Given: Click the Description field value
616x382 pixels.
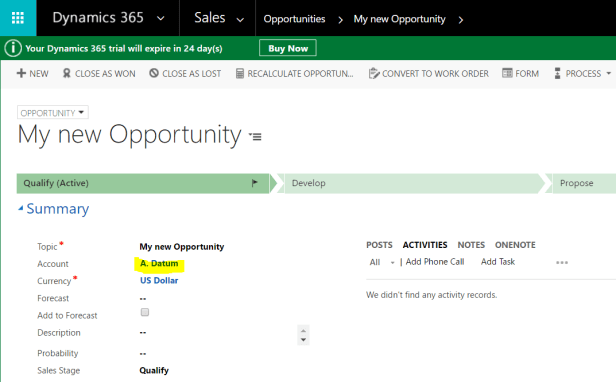Looking at the screenshot, I should 143,333.
